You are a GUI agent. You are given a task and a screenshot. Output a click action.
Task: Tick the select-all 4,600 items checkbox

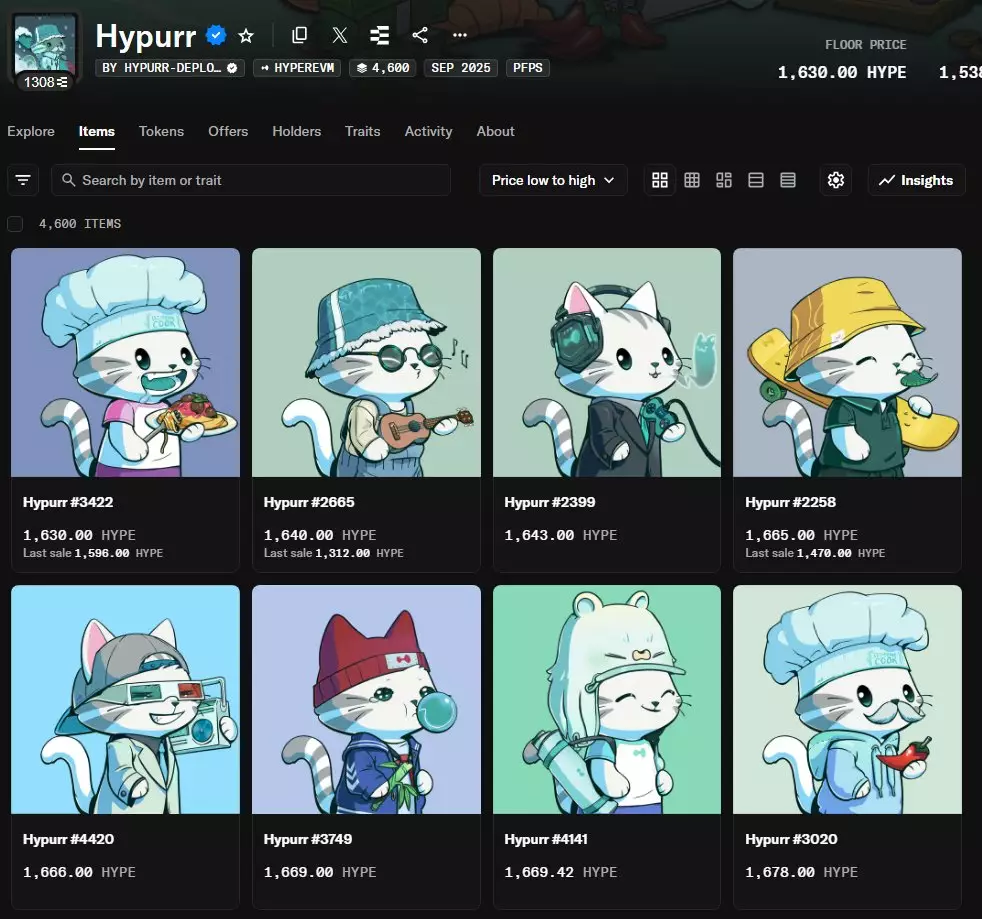(x=15, y=224)
